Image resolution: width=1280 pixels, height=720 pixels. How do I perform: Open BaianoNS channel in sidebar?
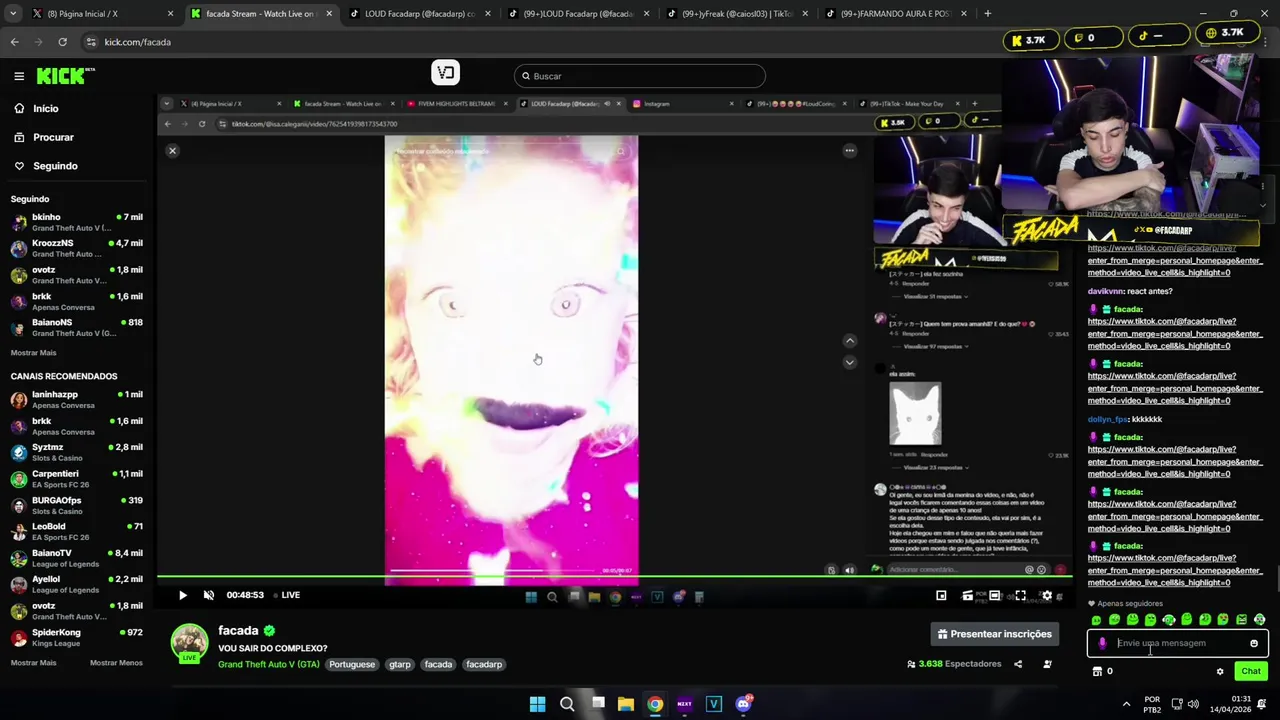[x=76, y=327]
